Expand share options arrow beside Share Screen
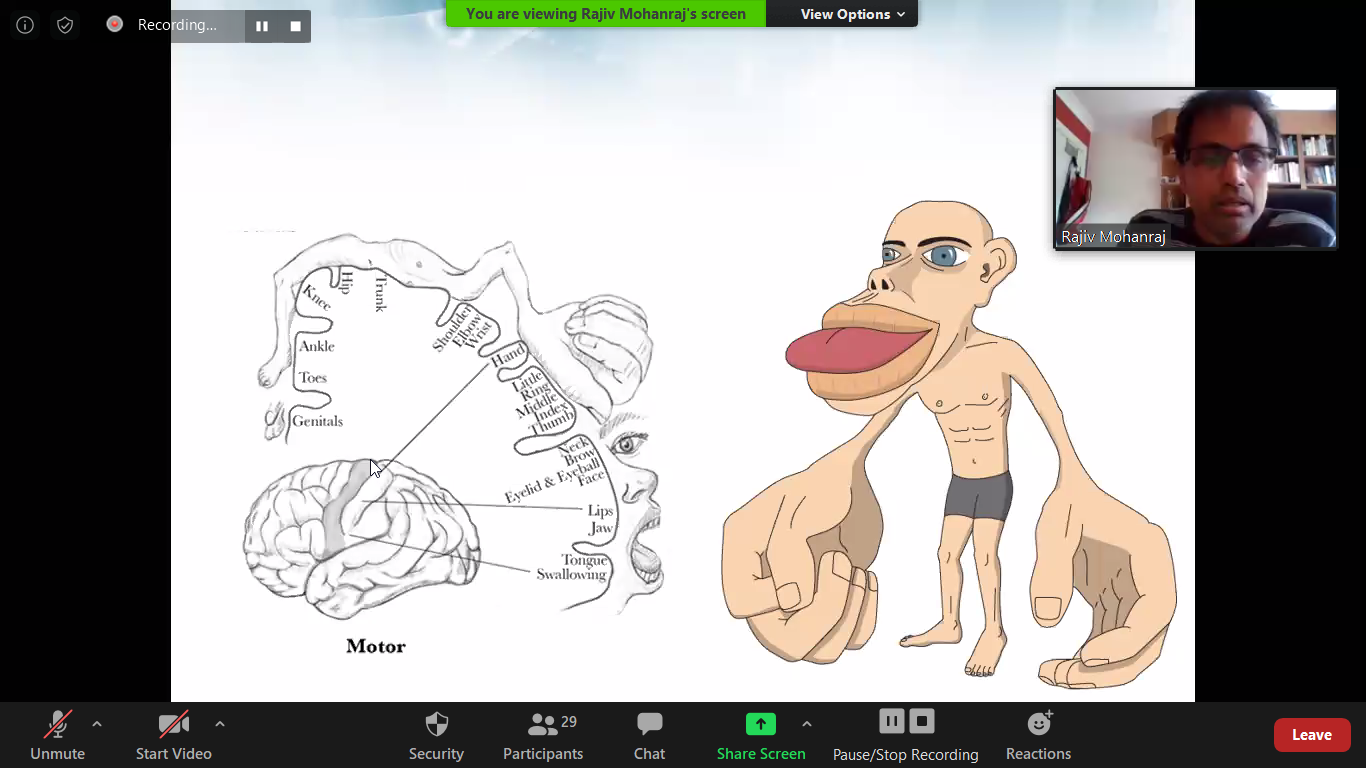 (x=807, y=724)
